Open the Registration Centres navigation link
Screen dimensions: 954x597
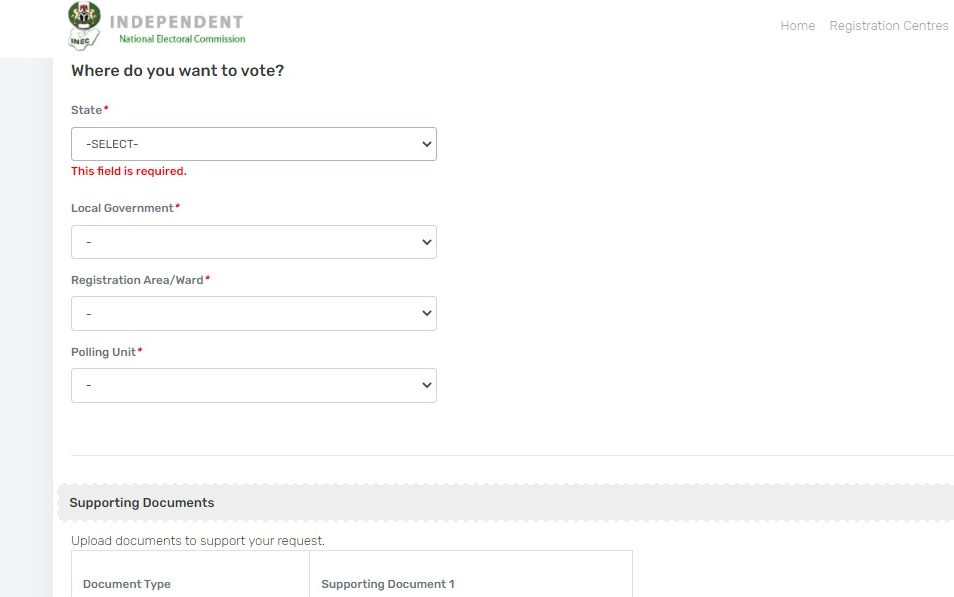pyautogui.click(x=889, y=26)
